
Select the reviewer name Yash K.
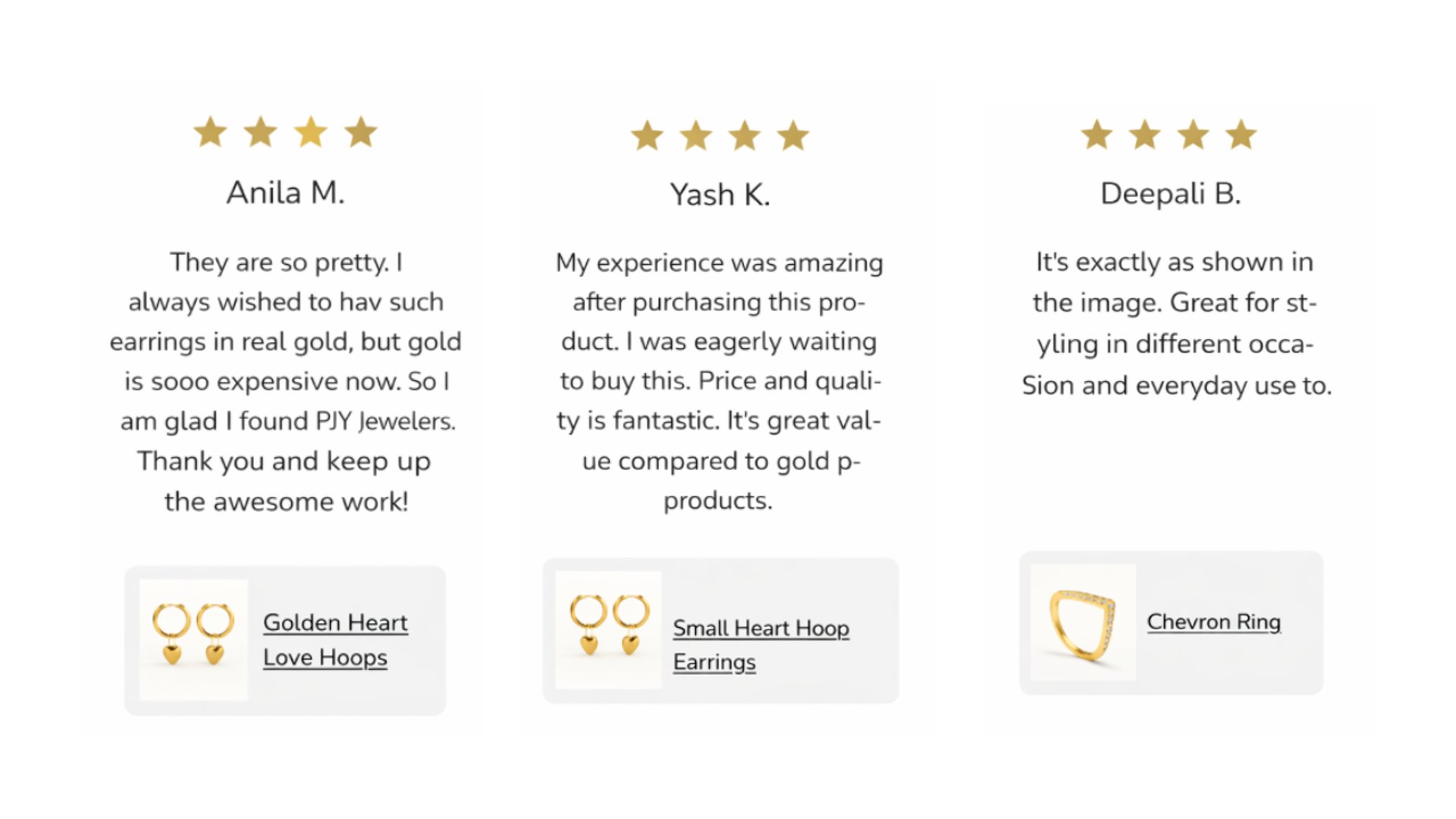tap(720, 195)
